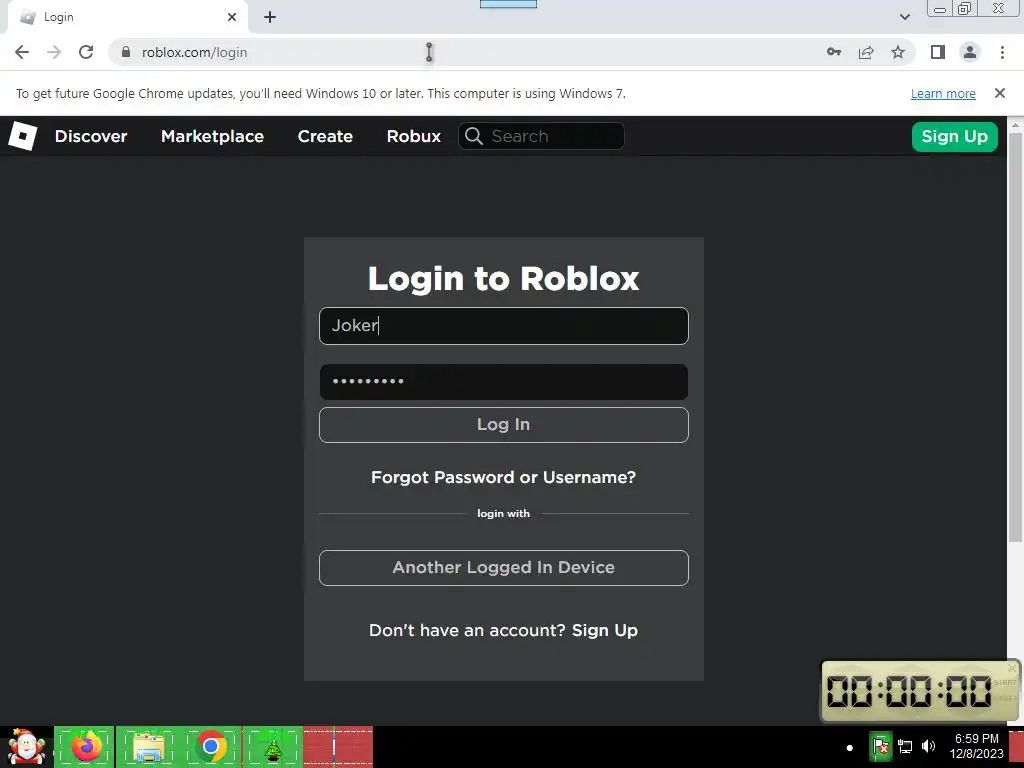Click the Learn more link
Viewport: 1024px width, 768px height.
tap(943, 93)
